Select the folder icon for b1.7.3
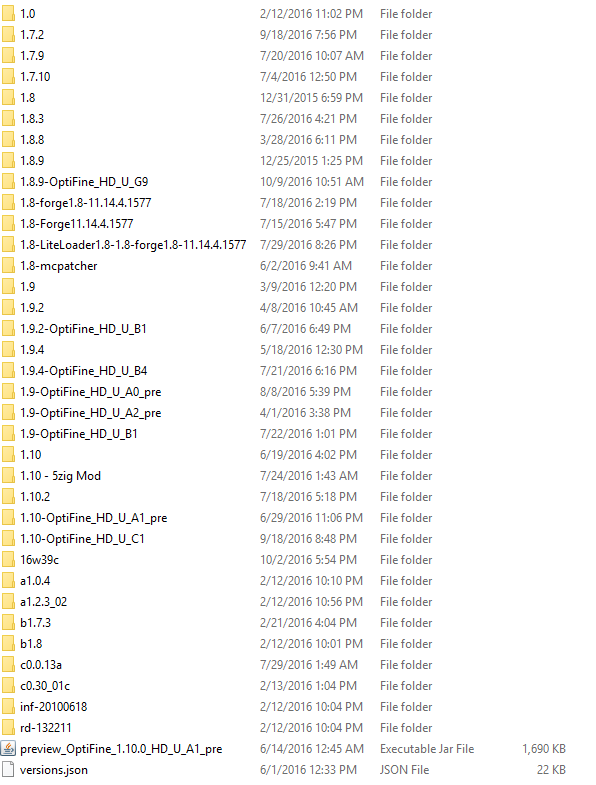 (x=8, y=623)
